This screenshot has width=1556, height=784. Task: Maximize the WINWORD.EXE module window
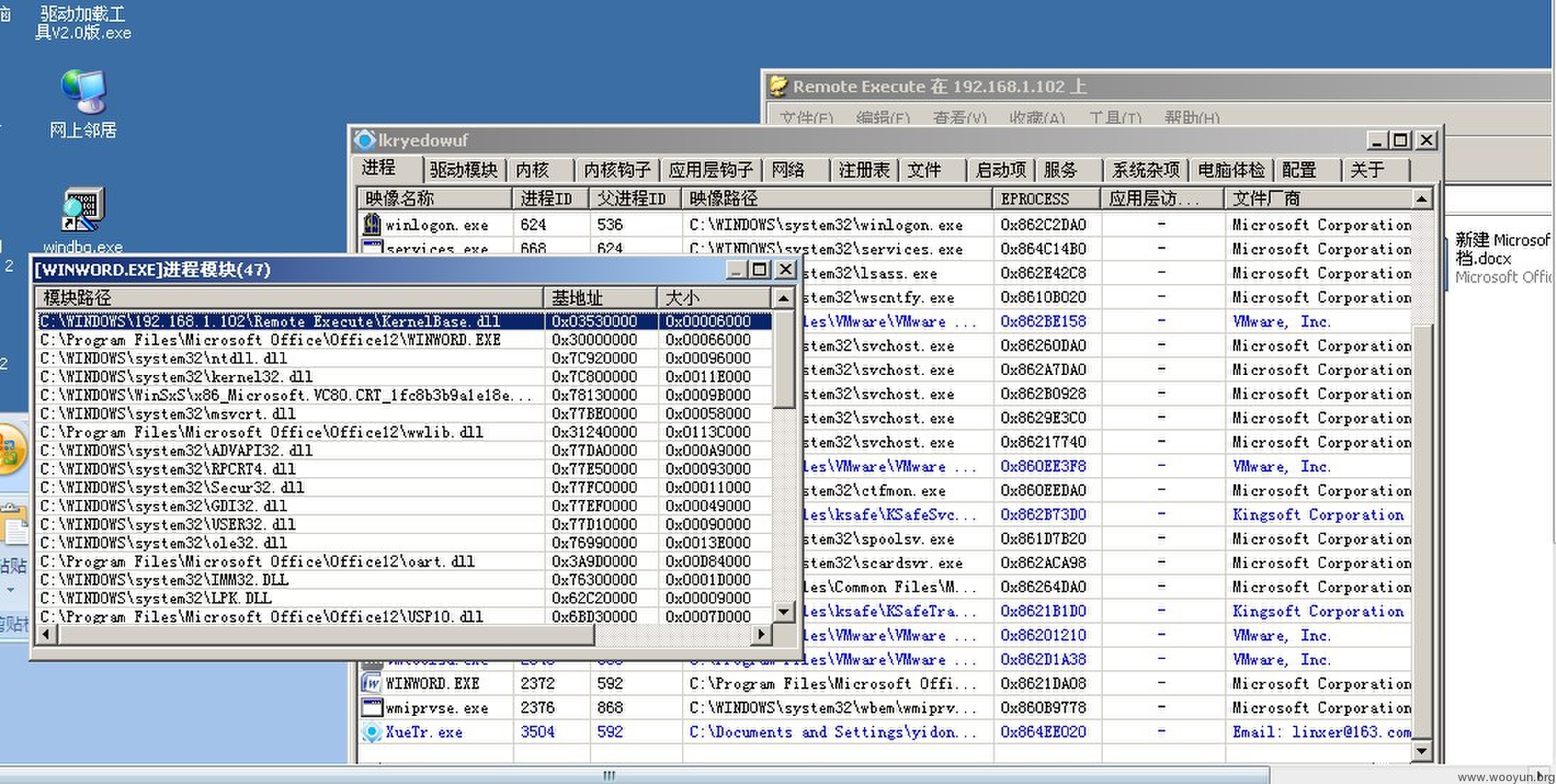(x=760, y=269)
